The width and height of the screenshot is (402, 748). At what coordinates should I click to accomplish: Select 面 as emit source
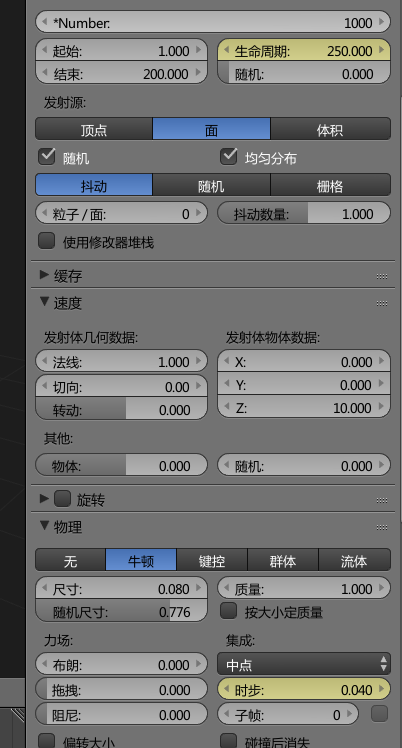click(211, 129)
